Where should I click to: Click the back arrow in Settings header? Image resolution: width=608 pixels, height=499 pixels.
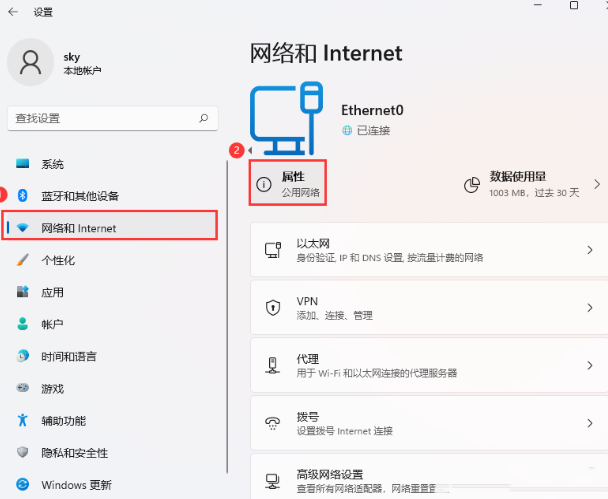pyautogui.click(x=13, y=12)
